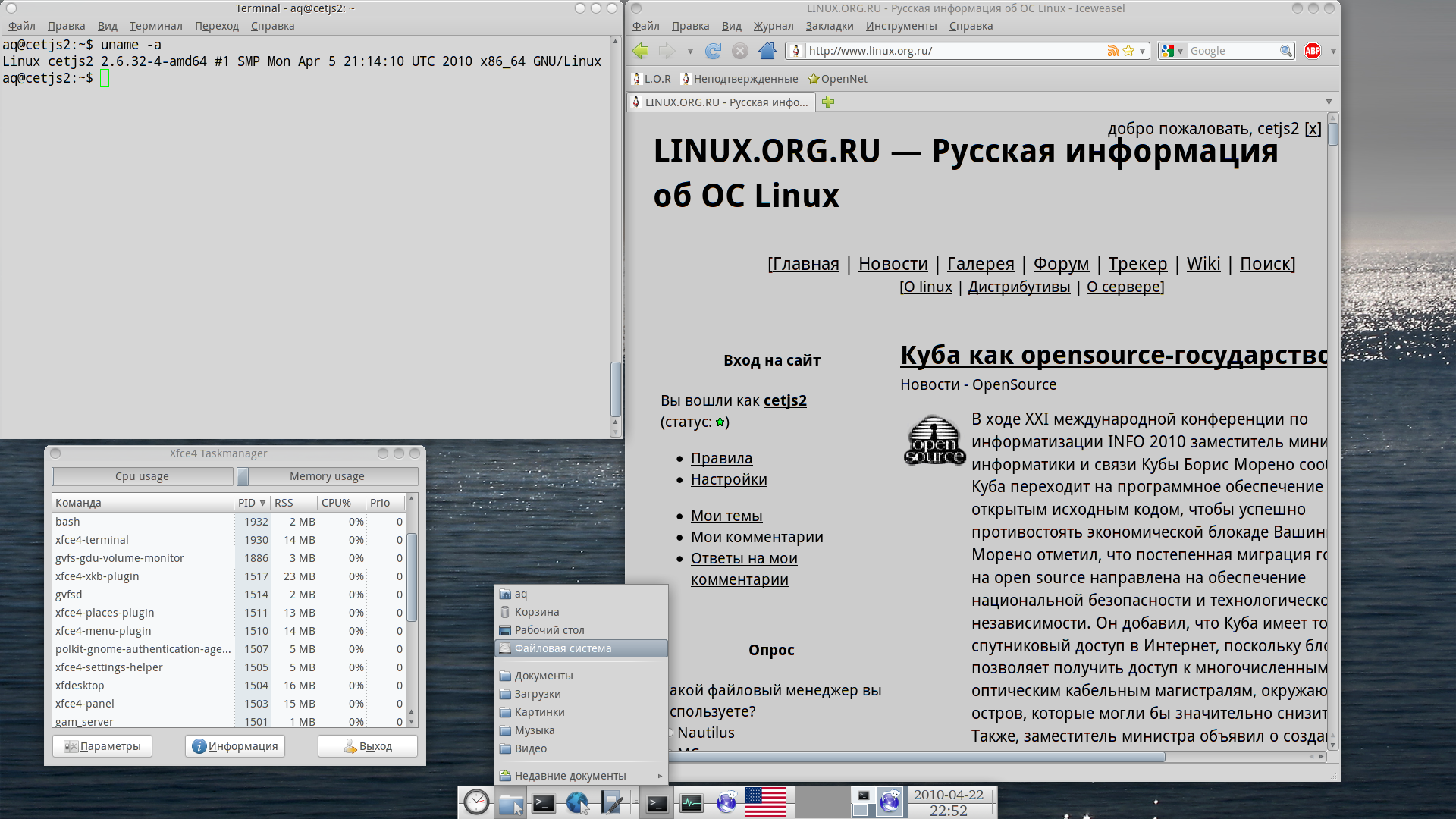The height and width of the screenshot is (819, 1456).
Task: Open the L.O.R bookmark
Action: (651, 79)
